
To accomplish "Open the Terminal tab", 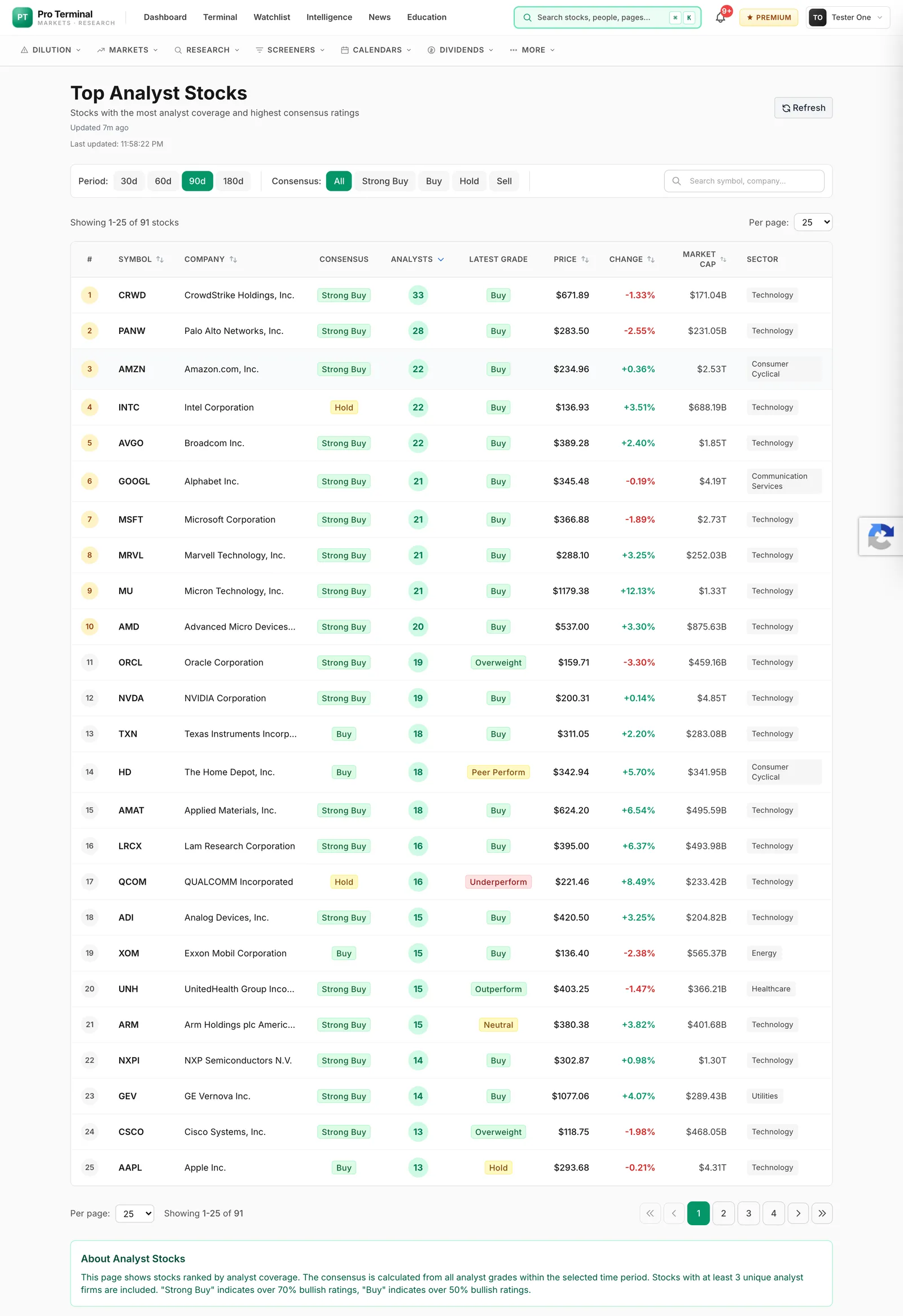I will click(x=220, y=17).
